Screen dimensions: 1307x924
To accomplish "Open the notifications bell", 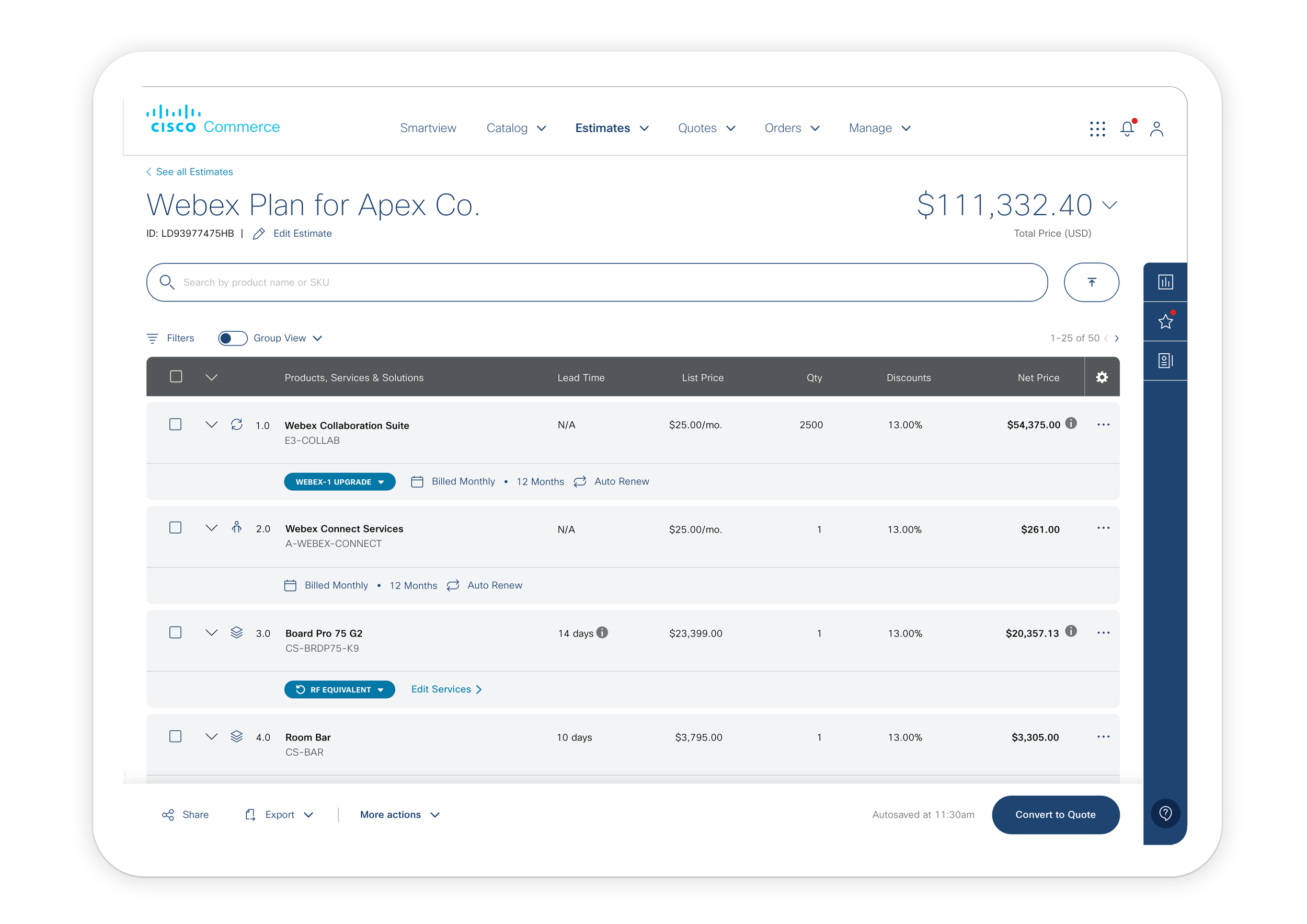I will pos(1127,129).
